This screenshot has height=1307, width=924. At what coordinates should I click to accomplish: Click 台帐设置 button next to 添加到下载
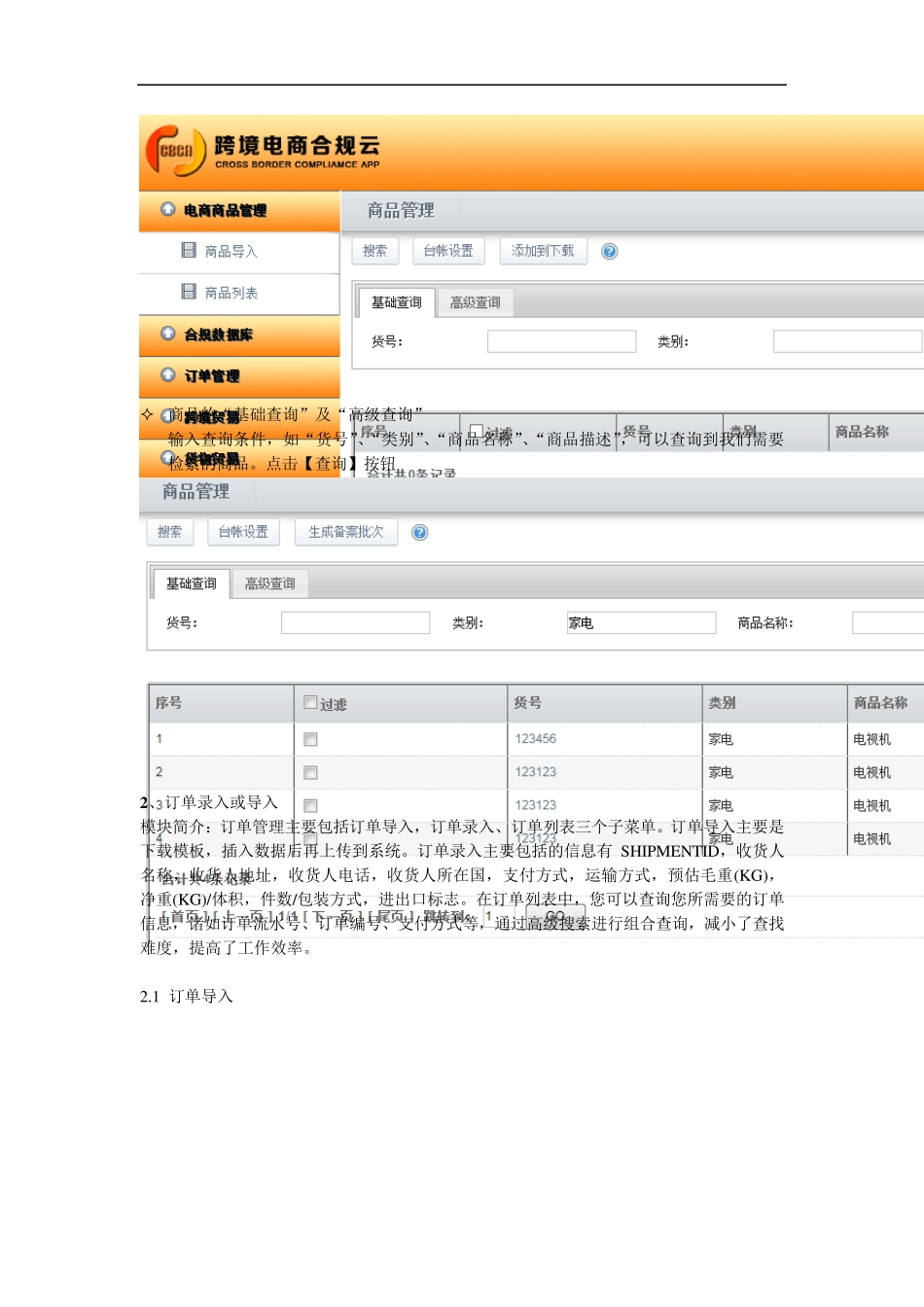(448, 251)
